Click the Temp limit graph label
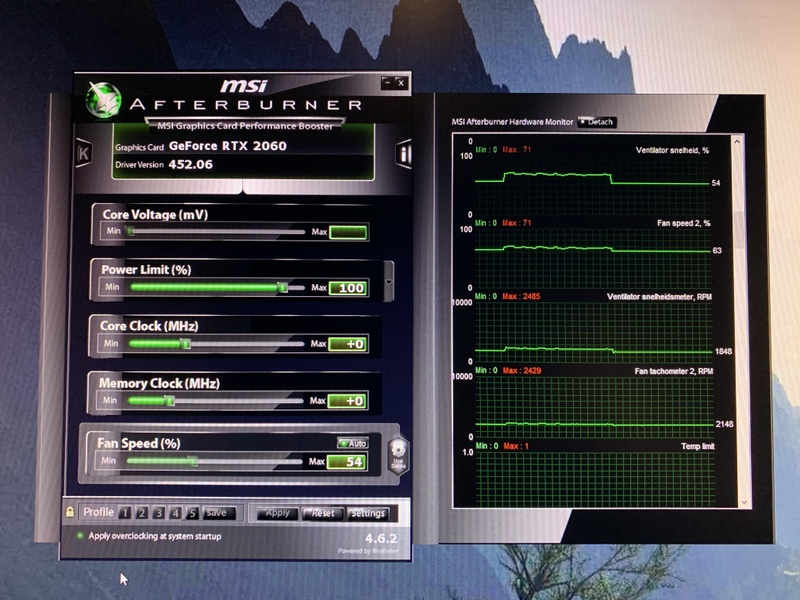Image resolution: width=800 pixels, height=600 pixels. click(697, 446)
